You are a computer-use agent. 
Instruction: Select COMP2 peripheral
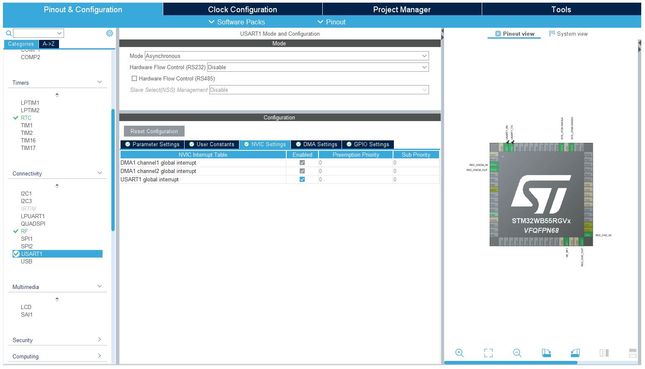point(30,57)
